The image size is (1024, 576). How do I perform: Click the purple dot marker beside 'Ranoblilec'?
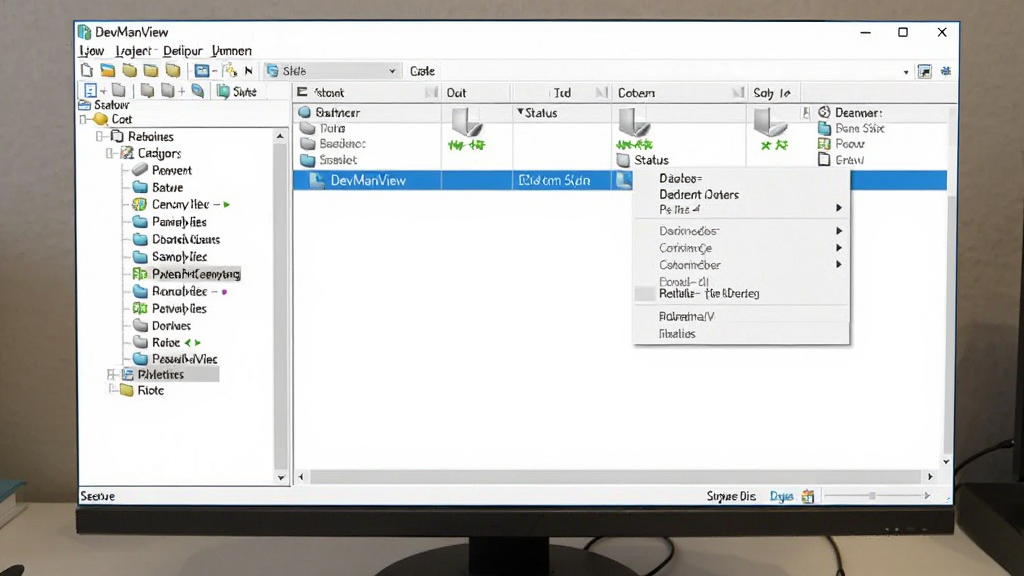point(224,292)
